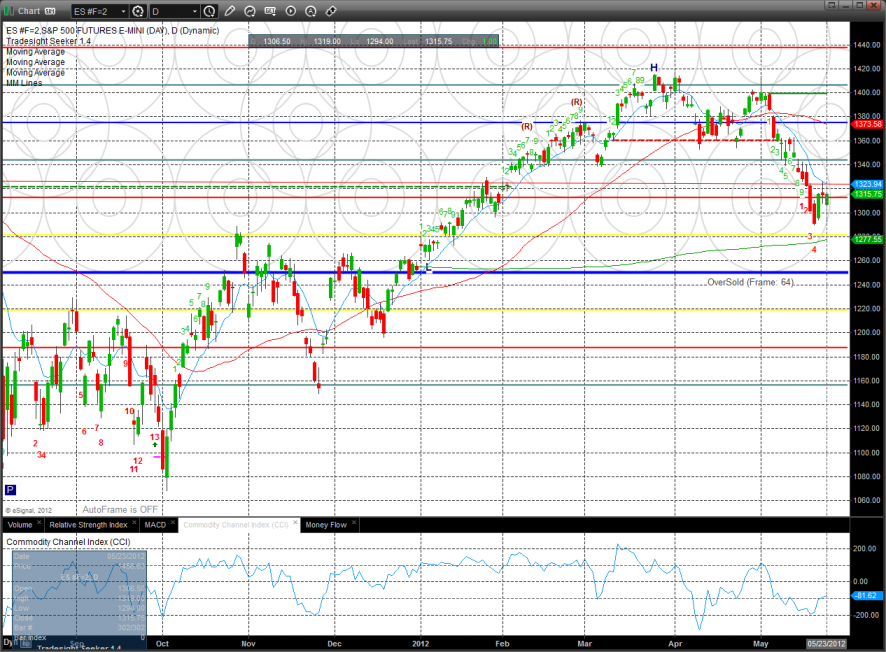This screenshot has width=886, height=652.
Task: Click the scale lock diamond icon
Action: click(x=331, y=11)
